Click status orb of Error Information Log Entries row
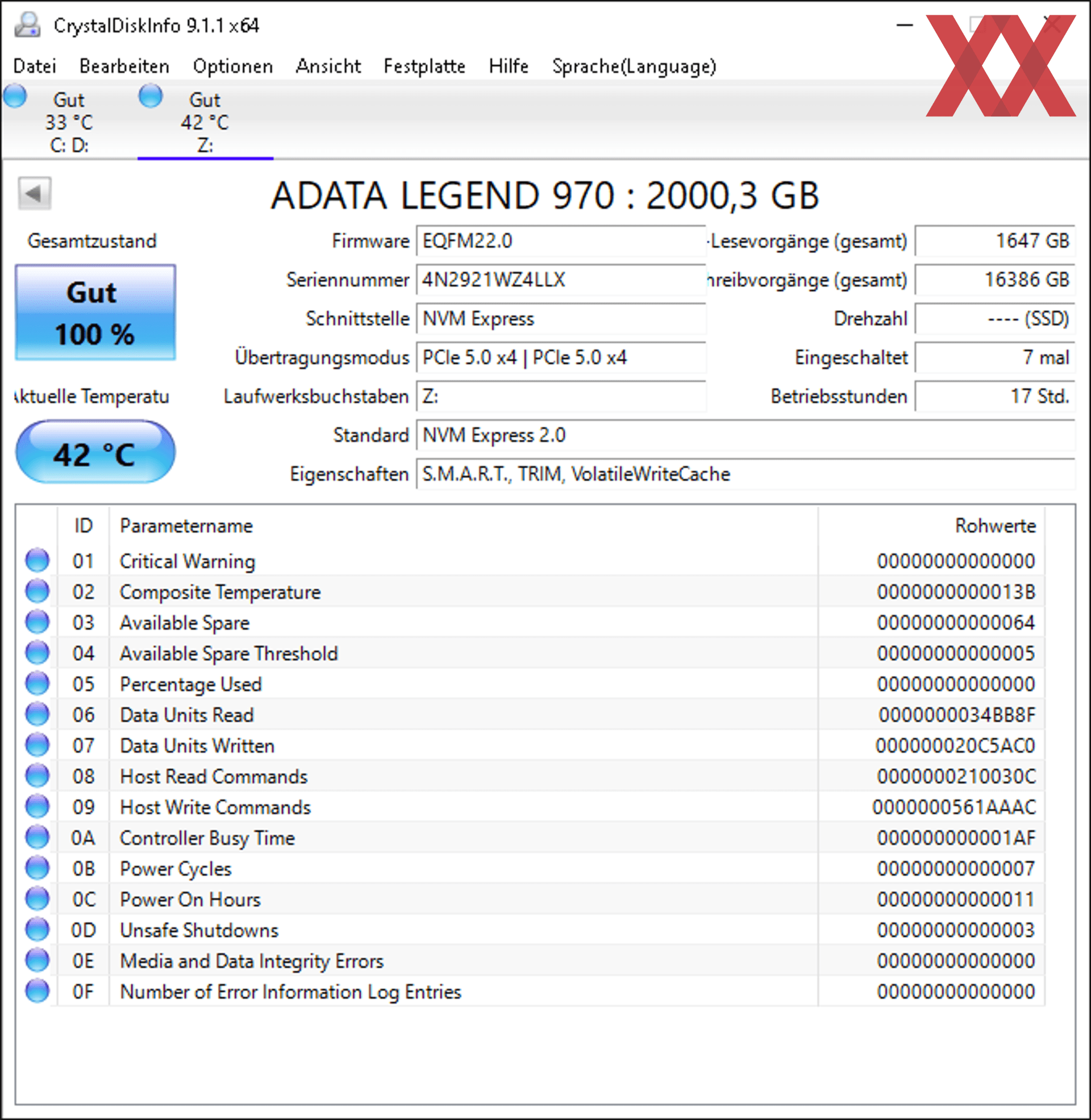Viewport: 1091px width, 1120px height. (x=38, y=991)
